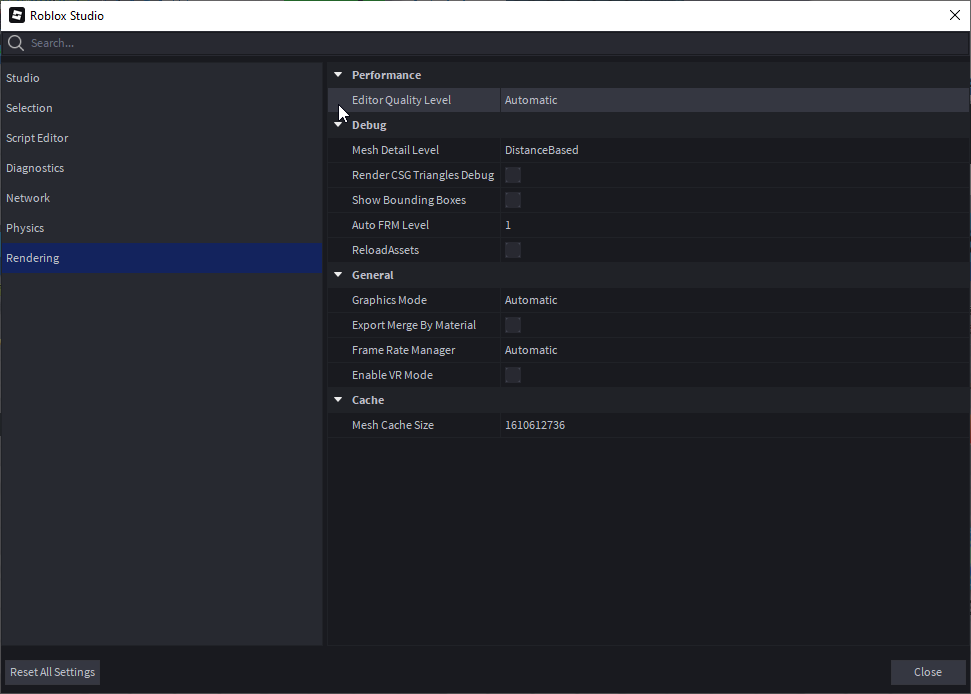
Task: Open Editor Quality Level dropdown
Action: 735,100
